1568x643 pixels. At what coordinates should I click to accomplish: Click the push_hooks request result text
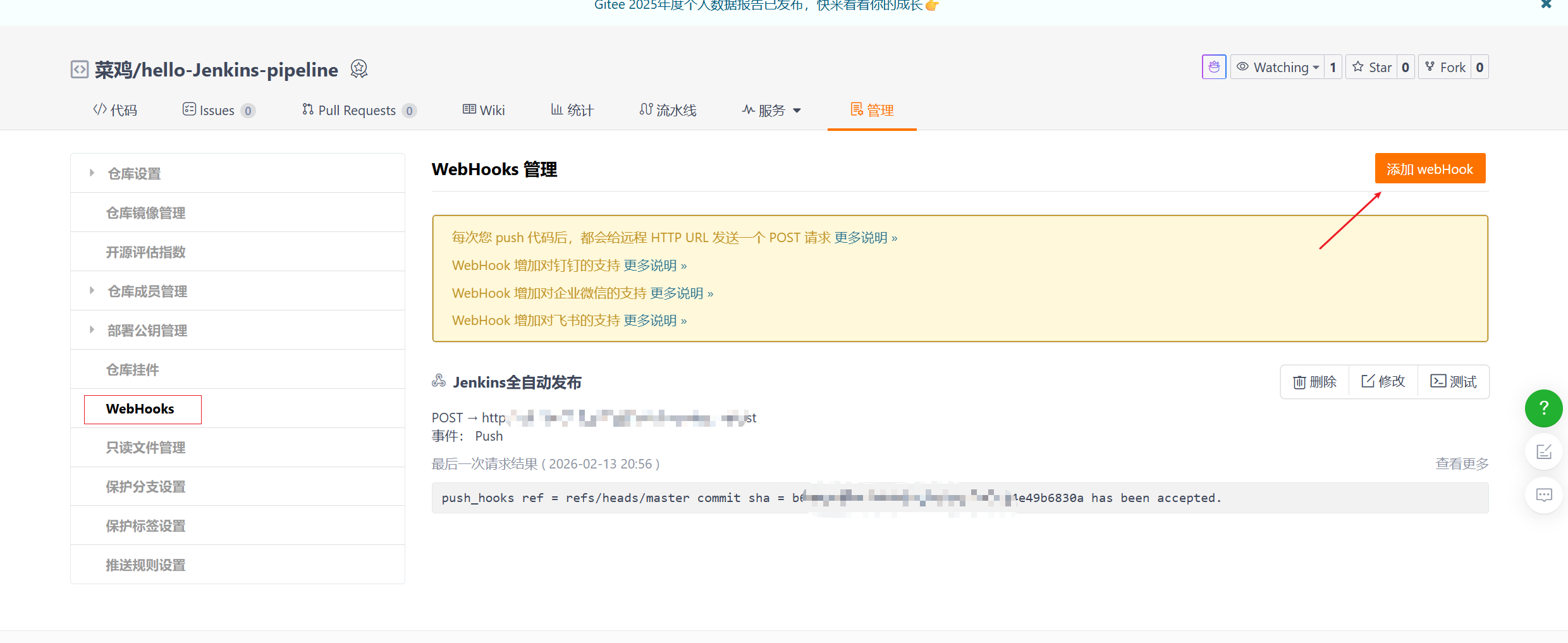pos(960,498)
